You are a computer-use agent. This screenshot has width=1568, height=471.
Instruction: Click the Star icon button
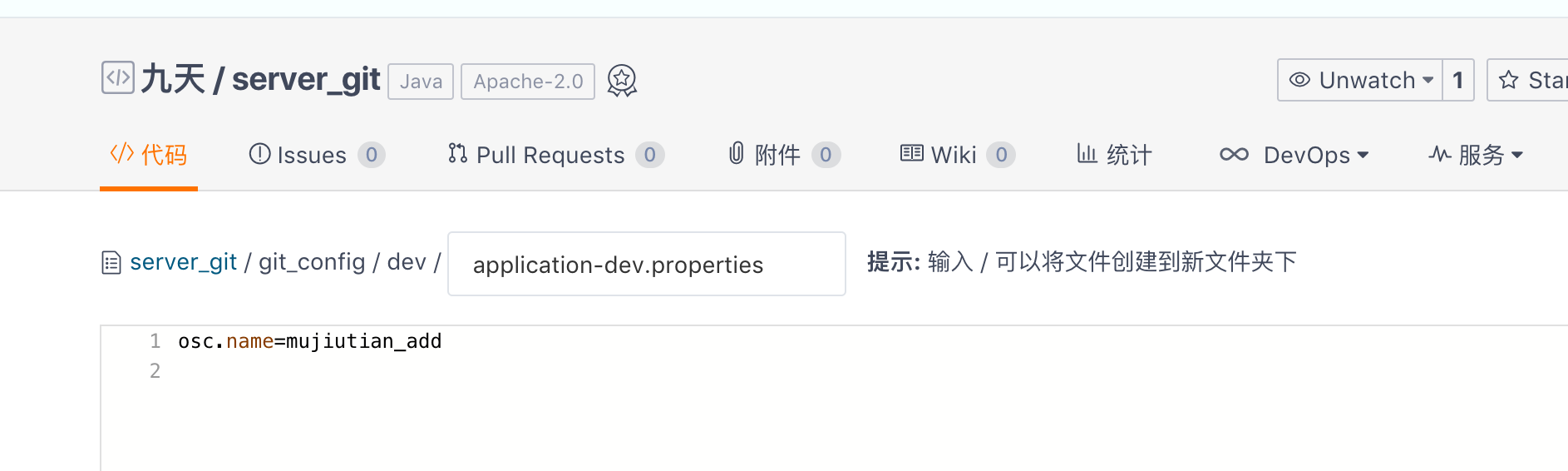click(1509, 80)
